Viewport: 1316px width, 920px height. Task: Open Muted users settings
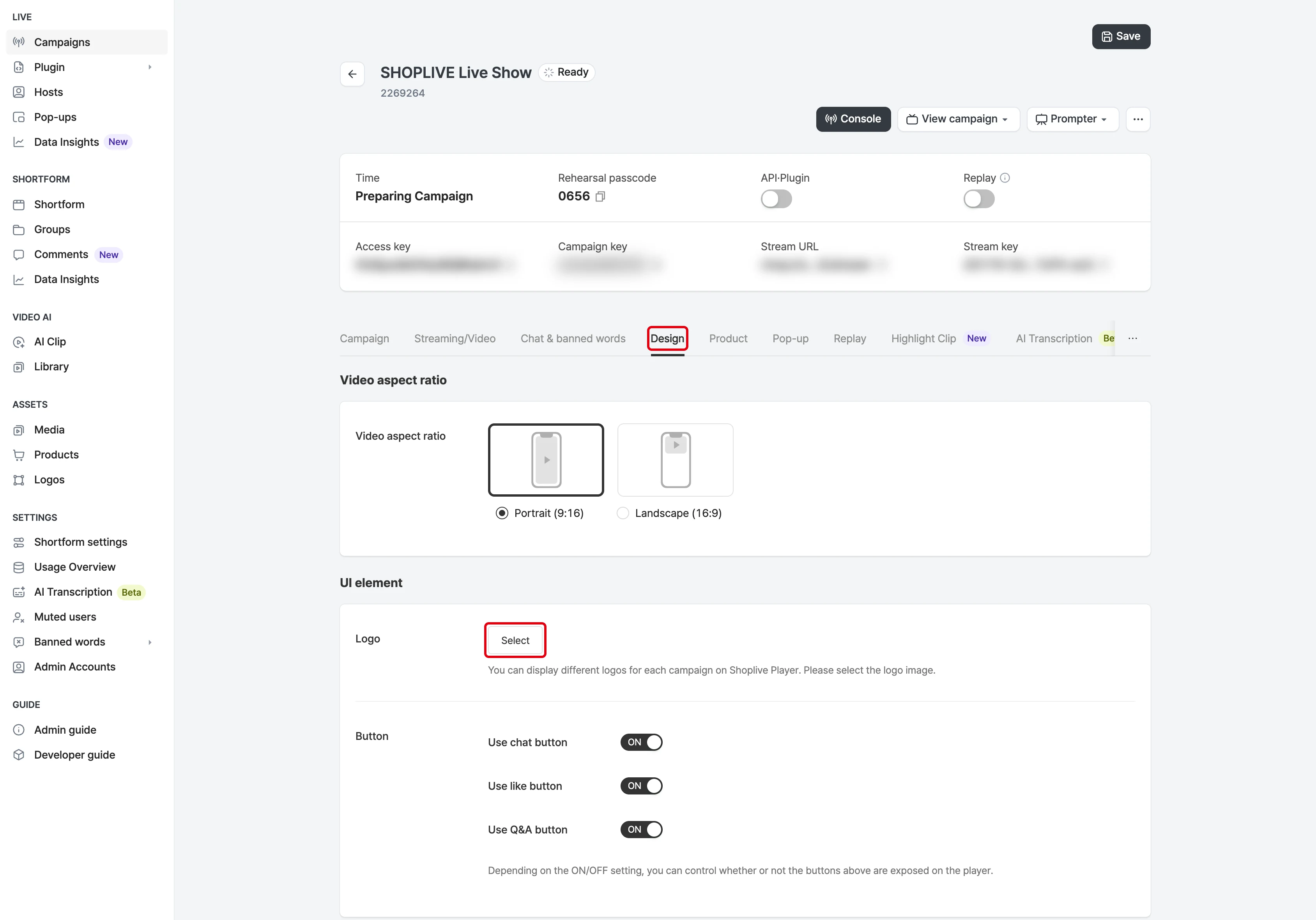tap(87, 617)
